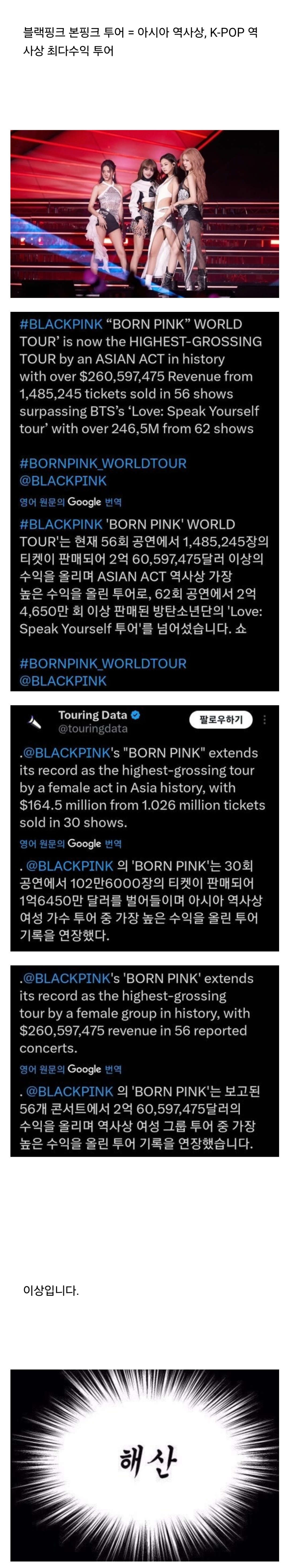The height and width of the screenshot is (1568, 289).
Task: Click #BORNPINK_WORLDTOUR hashtag under the English tweet
Action: (x=103, y=464)
